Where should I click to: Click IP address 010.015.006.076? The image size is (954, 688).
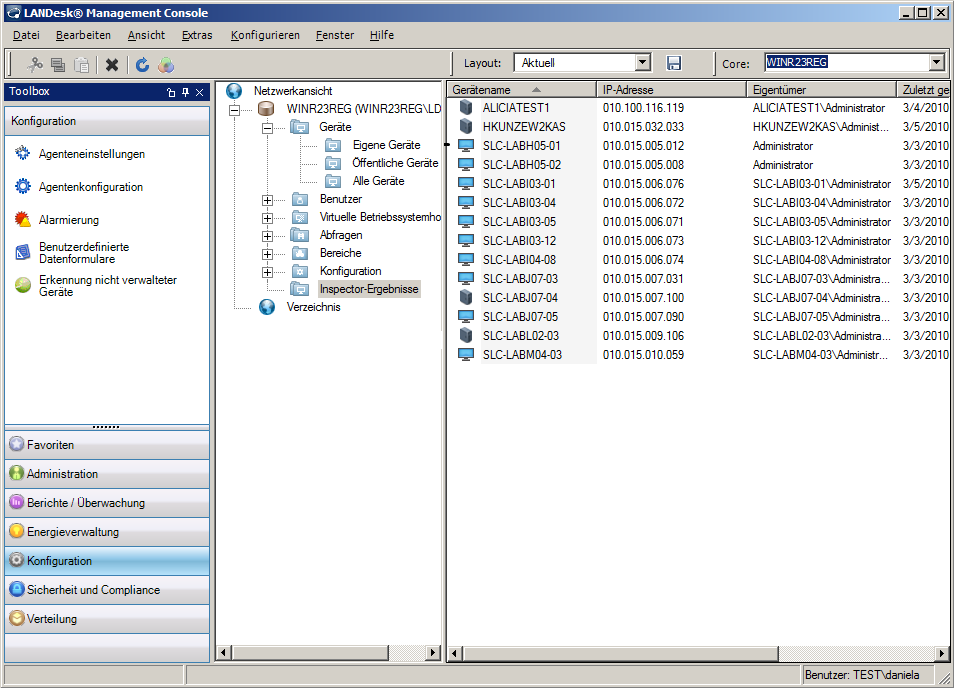(643, 184)
